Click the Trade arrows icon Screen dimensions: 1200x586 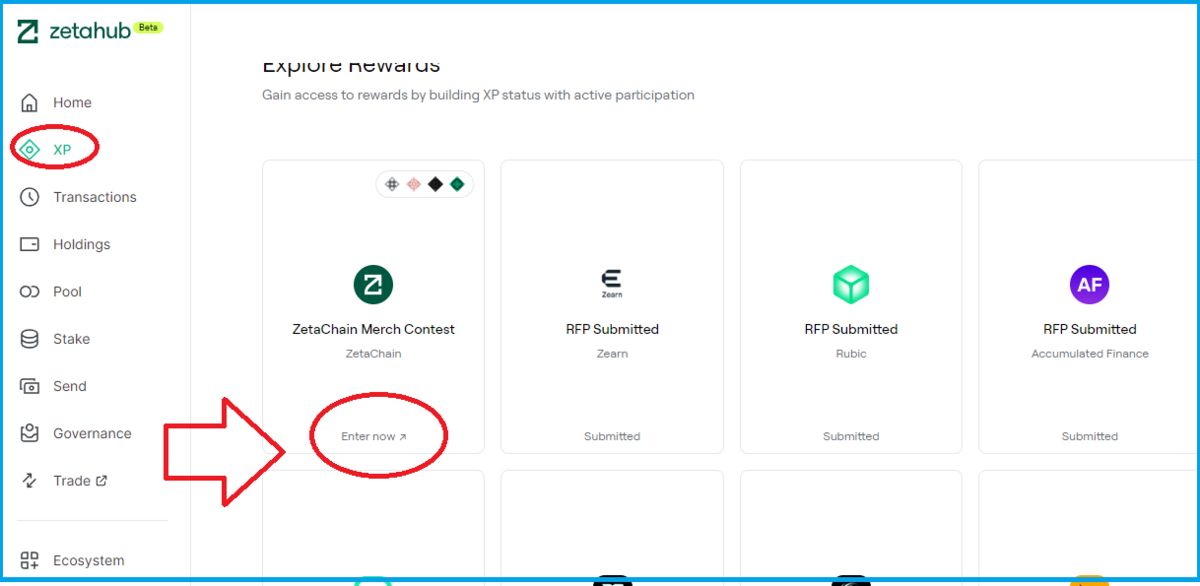click(30, 481)
